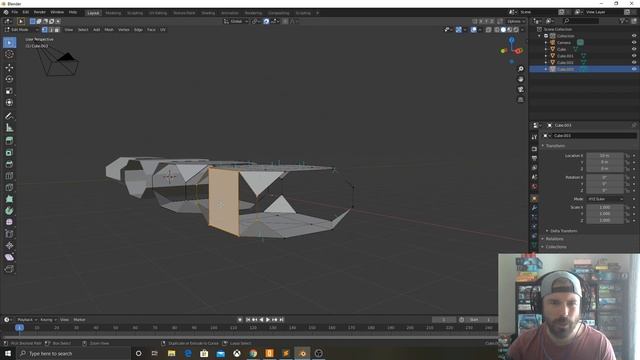Open the rotation Mode XYZ Euler dropdown
The height and width of the screenshot is (360, 640).
click(x=605, y=199)
